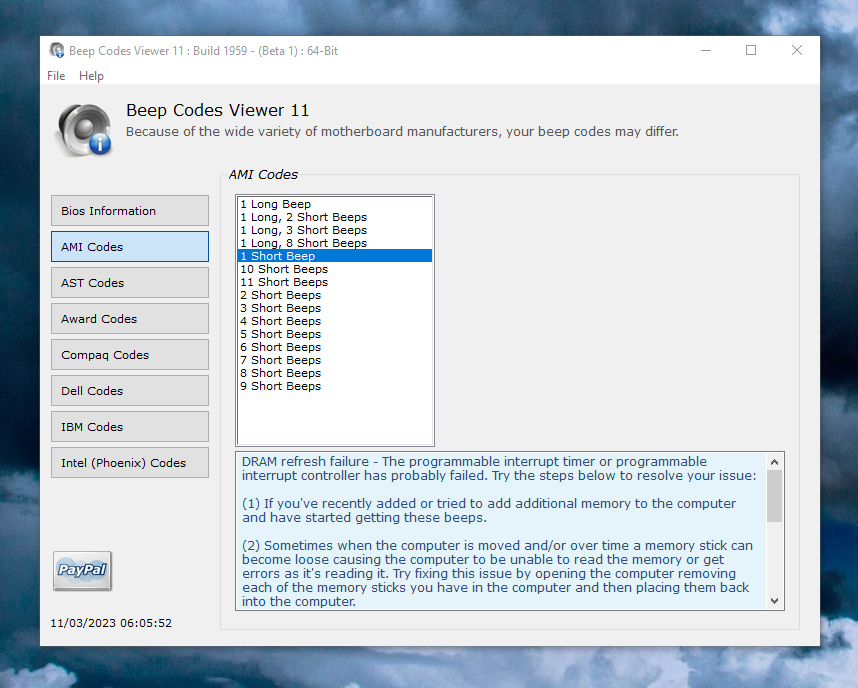Pick '1 Long, 8 Short Beeps' entry
The height and width of the screenshot is (688, 858).
pos(335,243)
